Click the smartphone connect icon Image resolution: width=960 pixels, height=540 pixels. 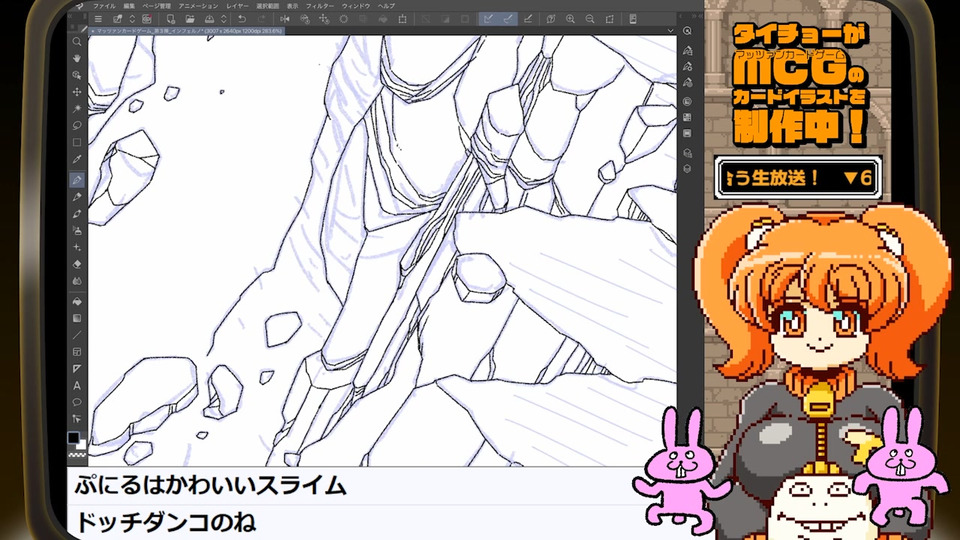(x=633, y=20)
